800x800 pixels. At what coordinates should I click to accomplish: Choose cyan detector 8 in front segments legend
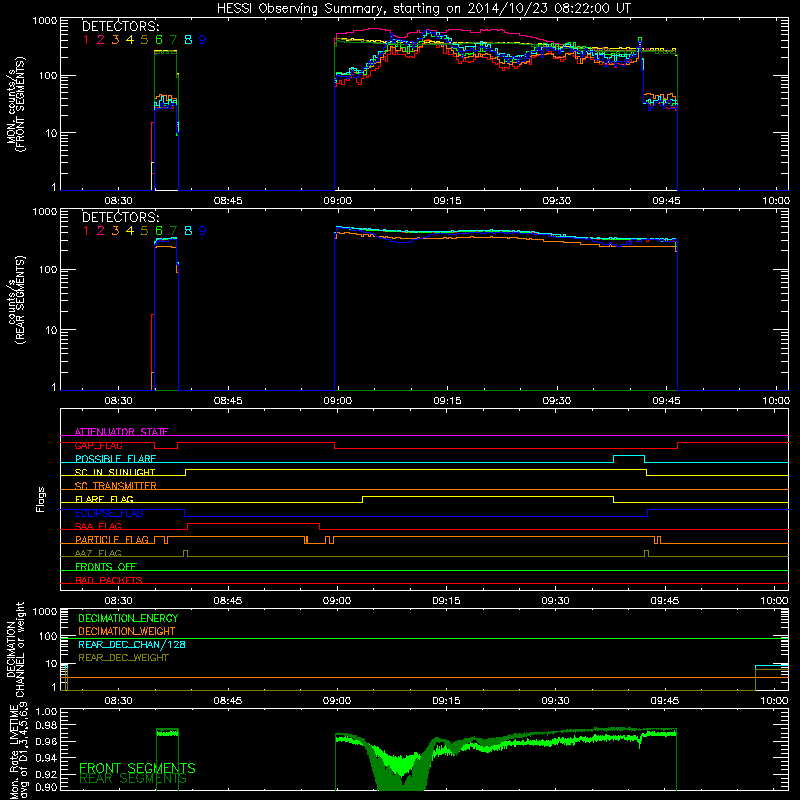188,40
